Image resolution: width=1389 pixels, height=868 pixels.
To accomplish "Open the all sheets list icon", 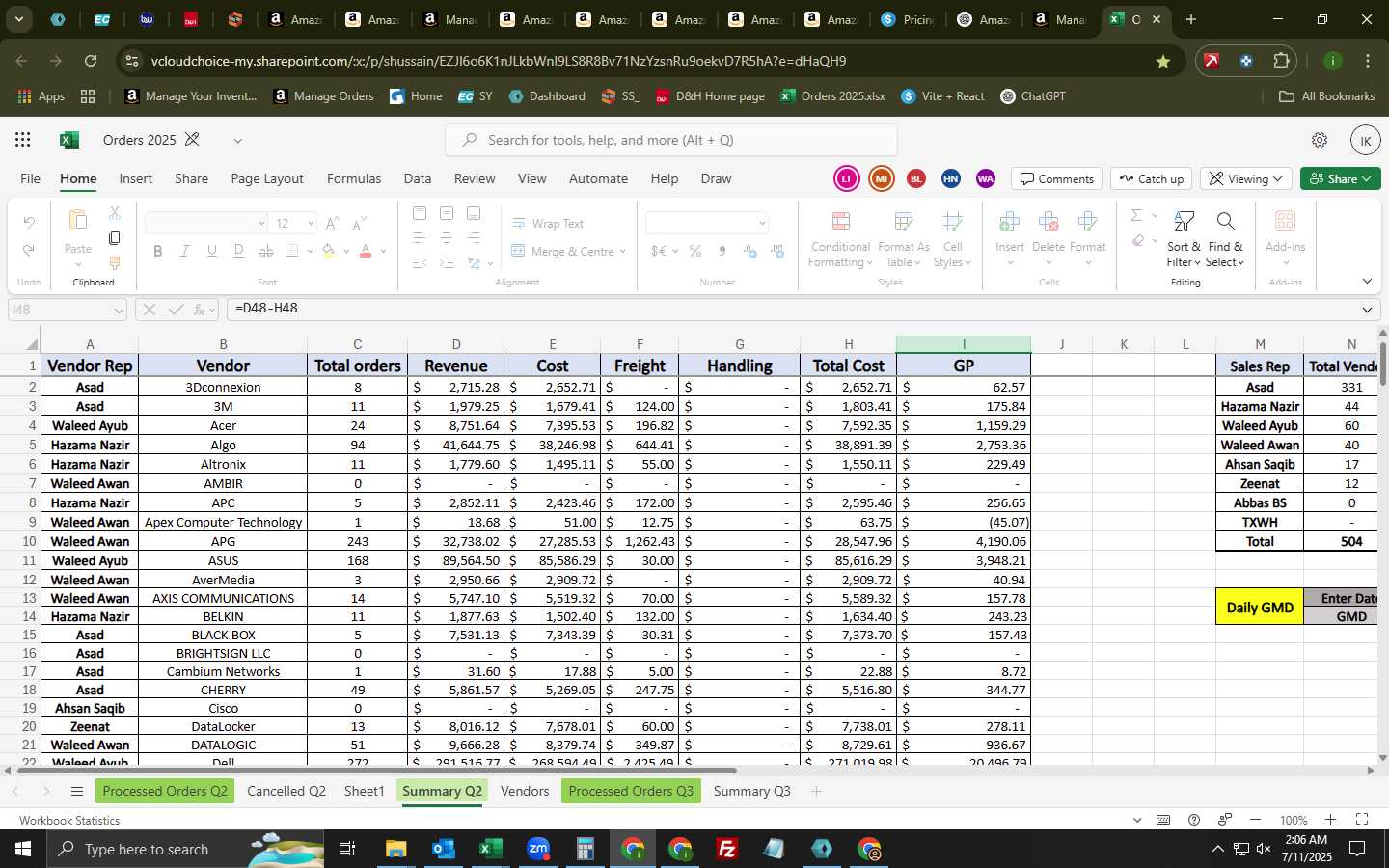I will [77, 792].
